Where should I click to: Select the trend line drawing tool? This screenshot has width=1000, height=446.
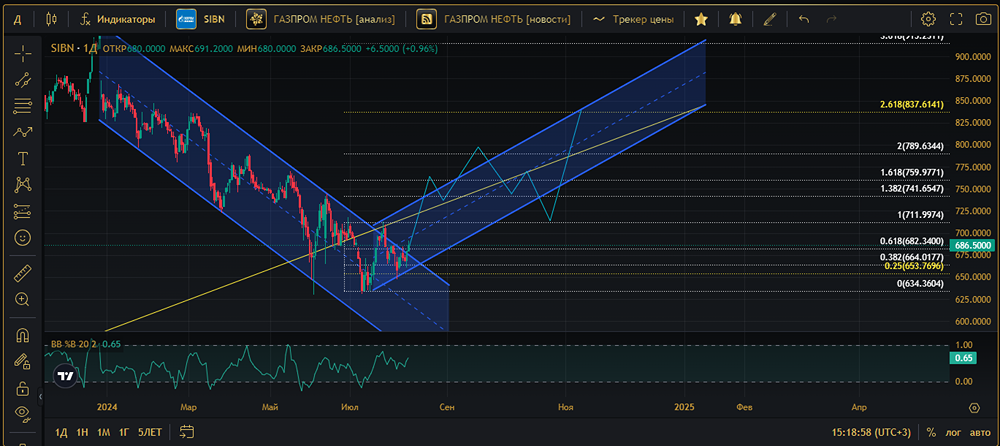[23, 80]
